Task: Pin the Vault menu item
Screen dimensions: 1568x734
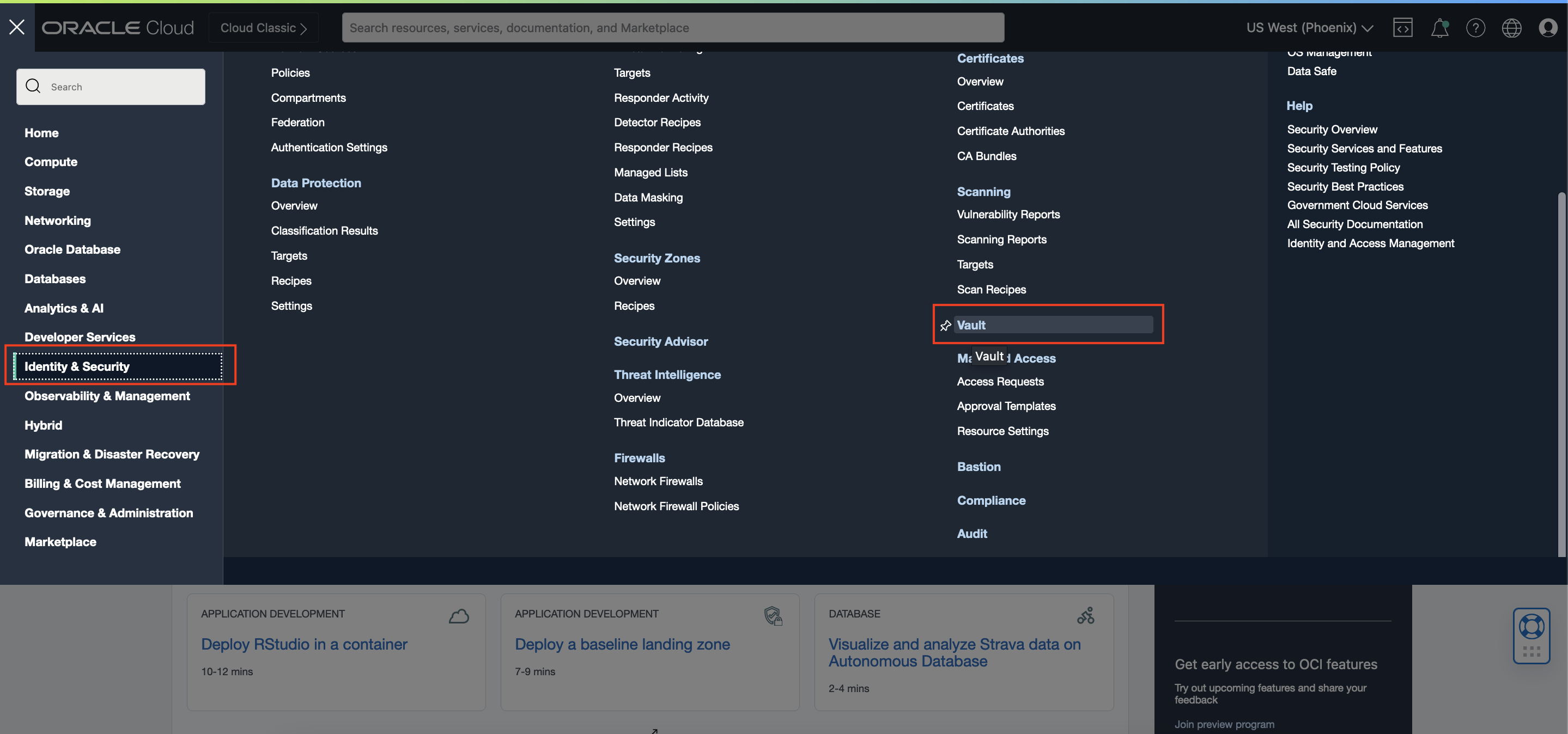Action: click(945, 325)
